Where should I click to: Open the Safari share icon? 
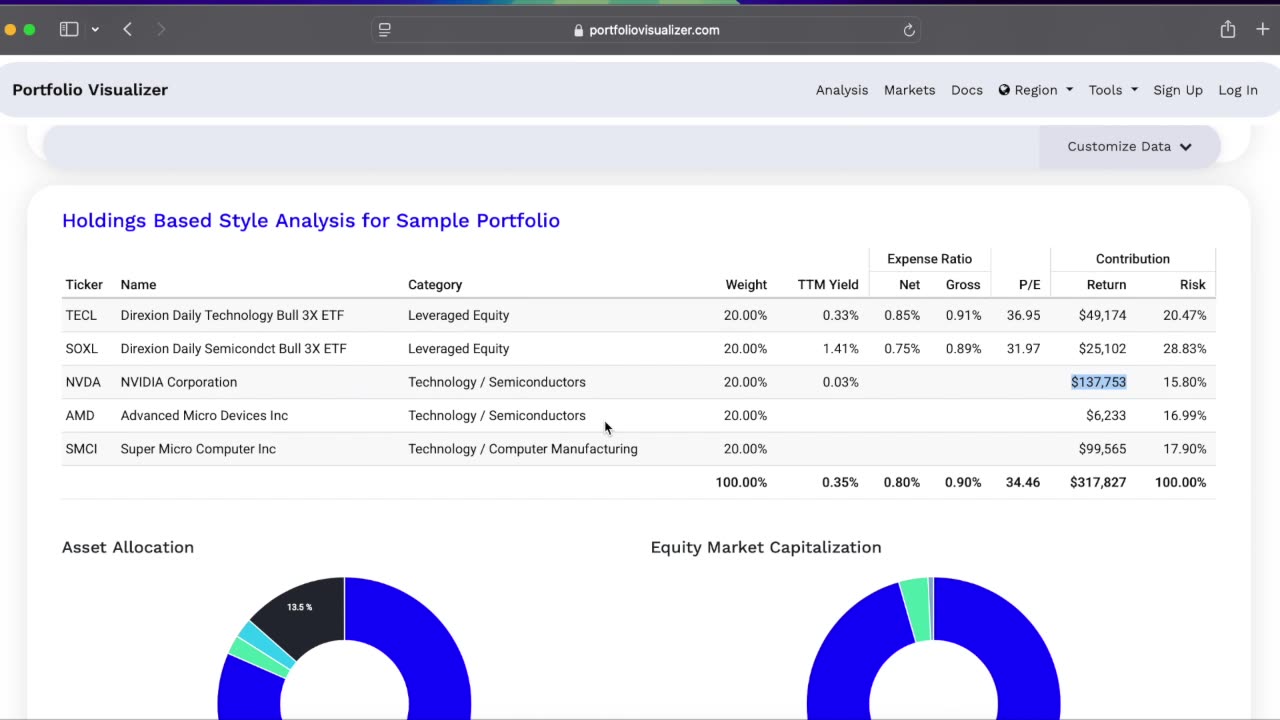pyautogui.click(x=1228, y=29)
